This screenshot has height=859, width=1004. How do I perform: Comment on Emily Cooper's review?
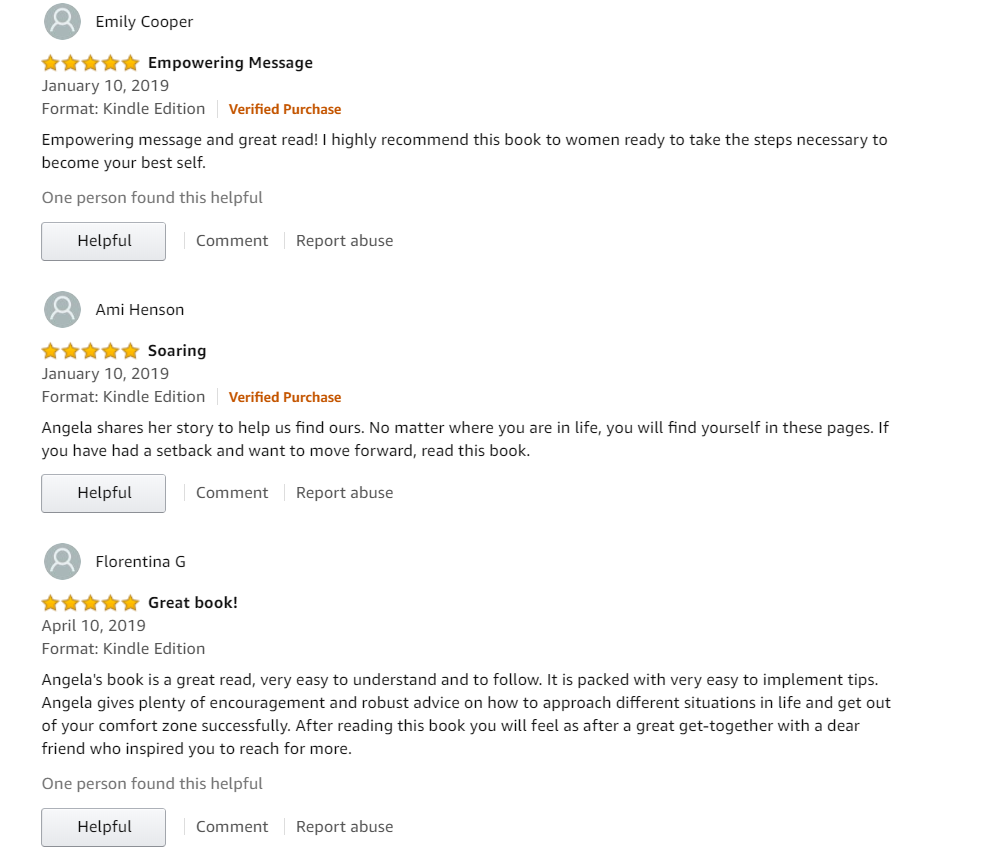click(x=232, y=241)
